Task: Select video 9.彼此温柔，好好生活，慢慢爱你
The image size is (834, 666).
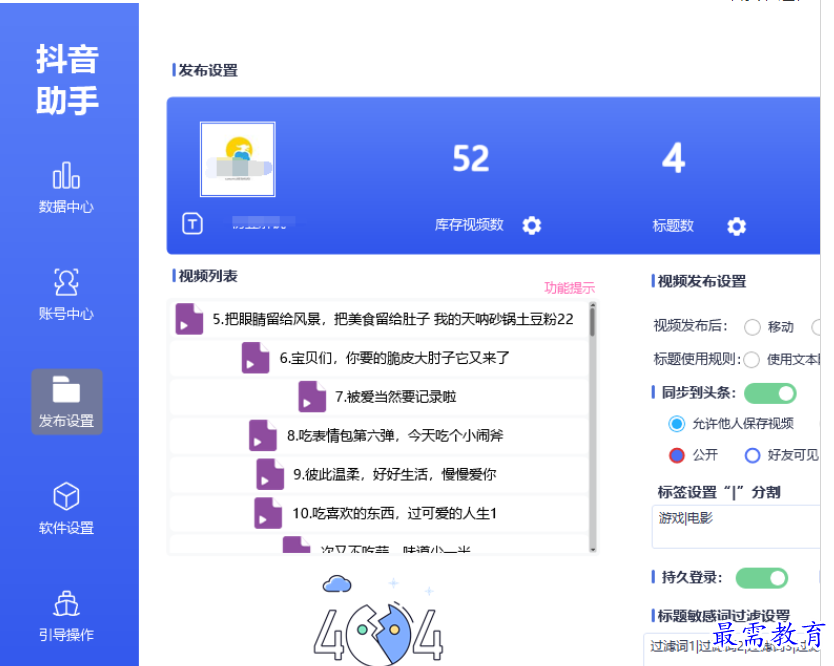Action: pyautogui.click(x=379, y=474)
